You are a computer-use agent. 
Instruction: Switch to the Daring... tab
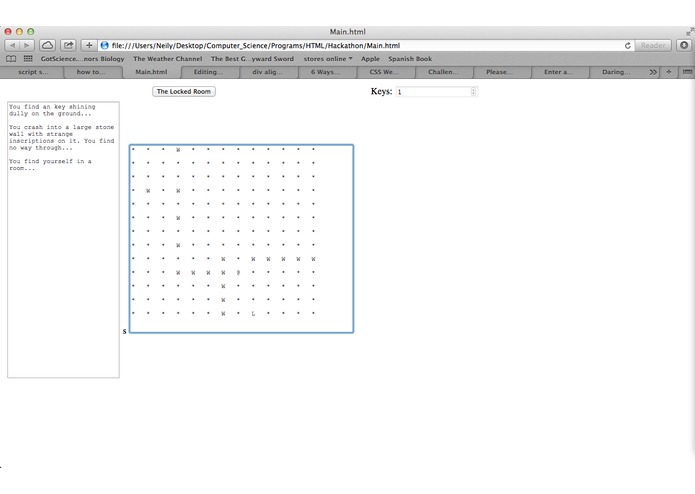click(x=616, y=72)
